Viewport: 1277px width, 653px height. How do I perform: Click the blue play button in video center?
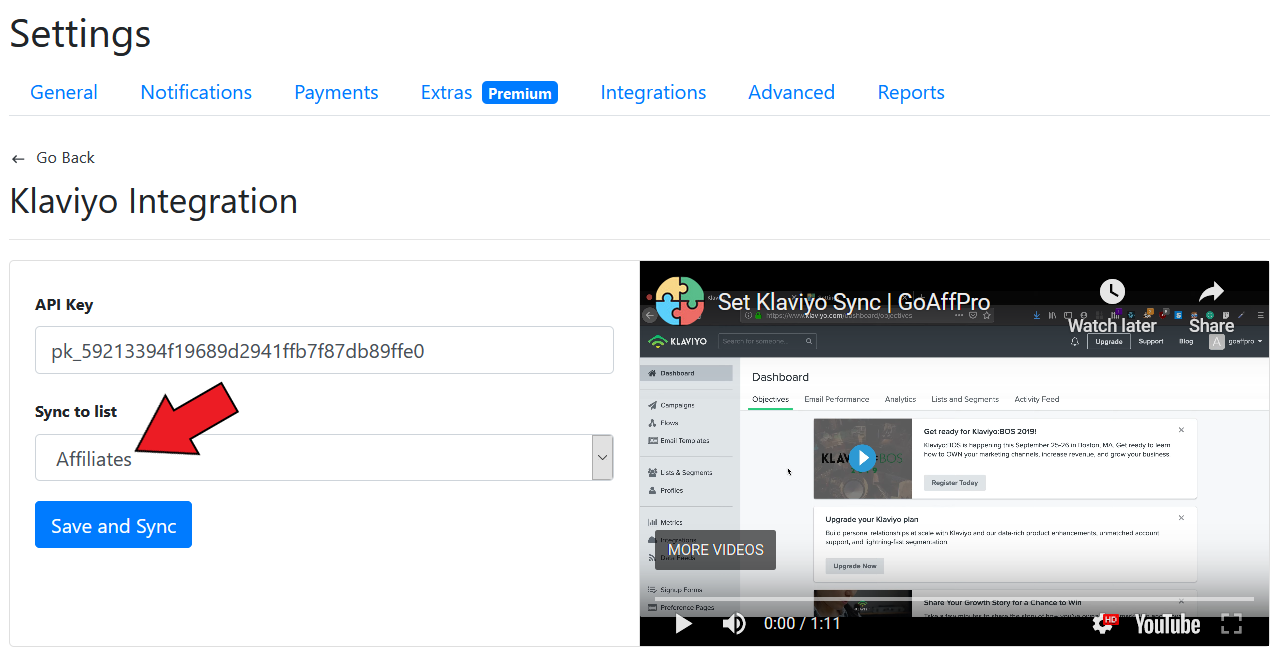pyautogui.click(x=862, y=458)
